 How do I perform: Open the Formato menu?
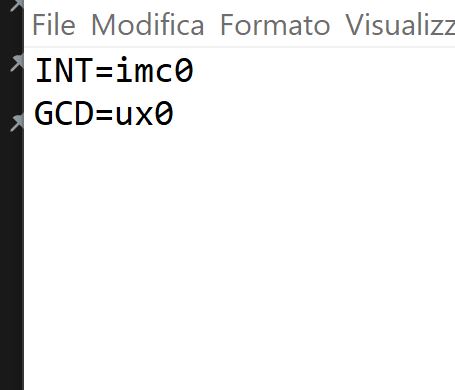click(x=275, y=25)
